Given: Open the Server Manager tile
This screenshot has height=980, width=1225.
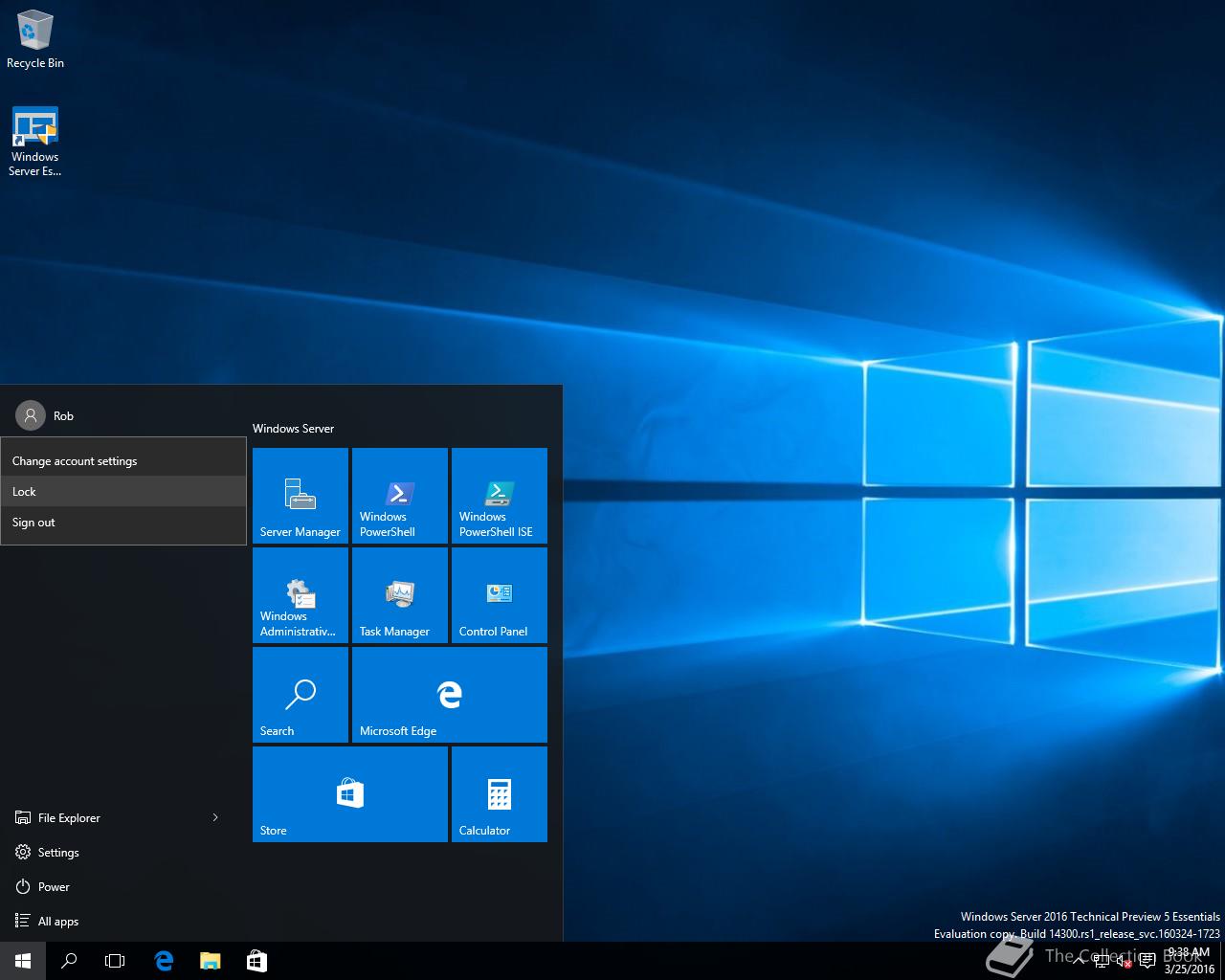Looking at the screenshot, I should click(x=301, y=496).
